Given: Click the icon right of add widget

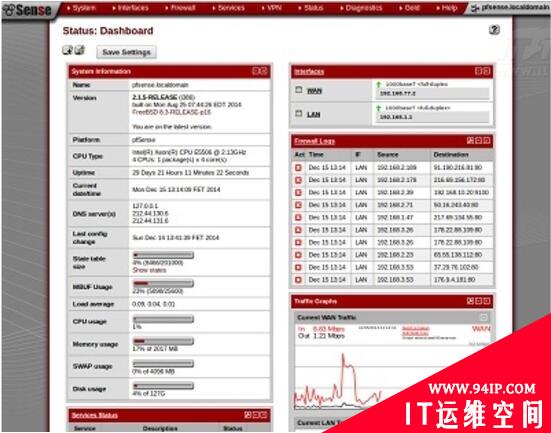Looking at the screenshot, I should 80,50.
